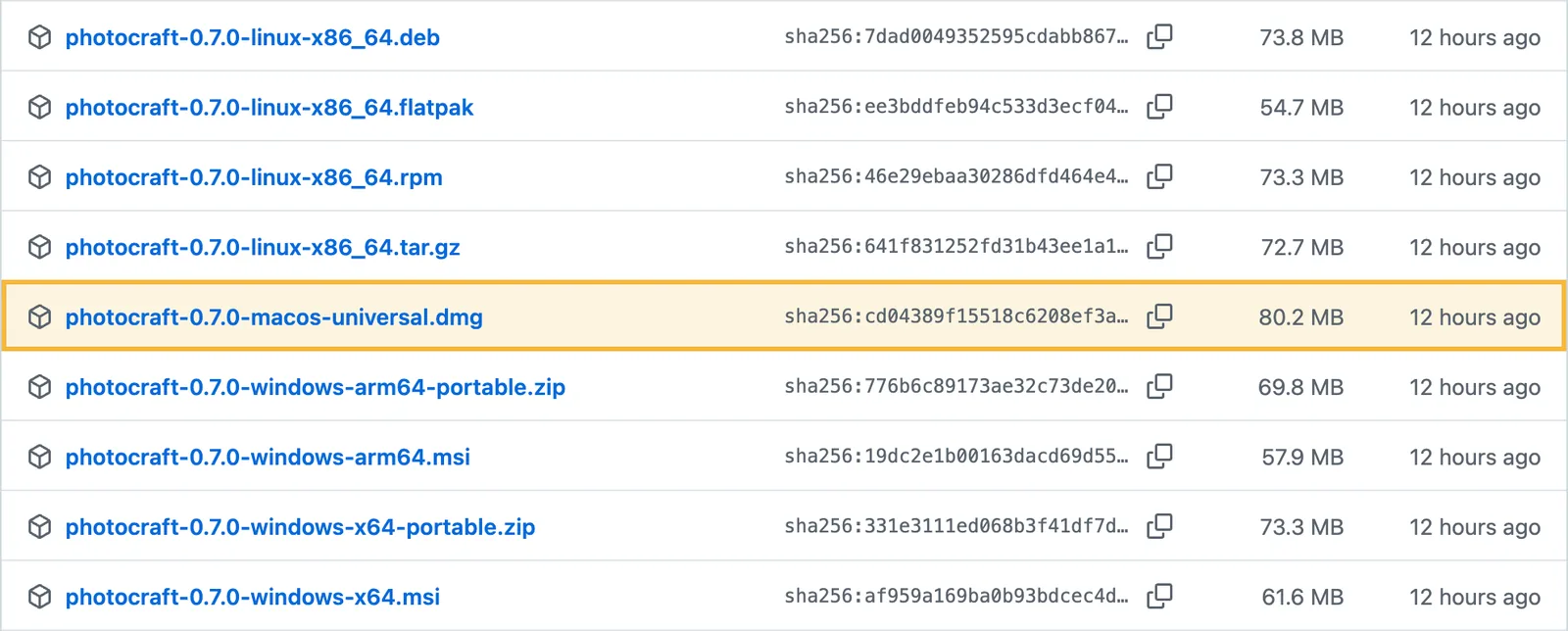Copy SHA256 hash for macos-universal.dmg file

(1159, 316)
